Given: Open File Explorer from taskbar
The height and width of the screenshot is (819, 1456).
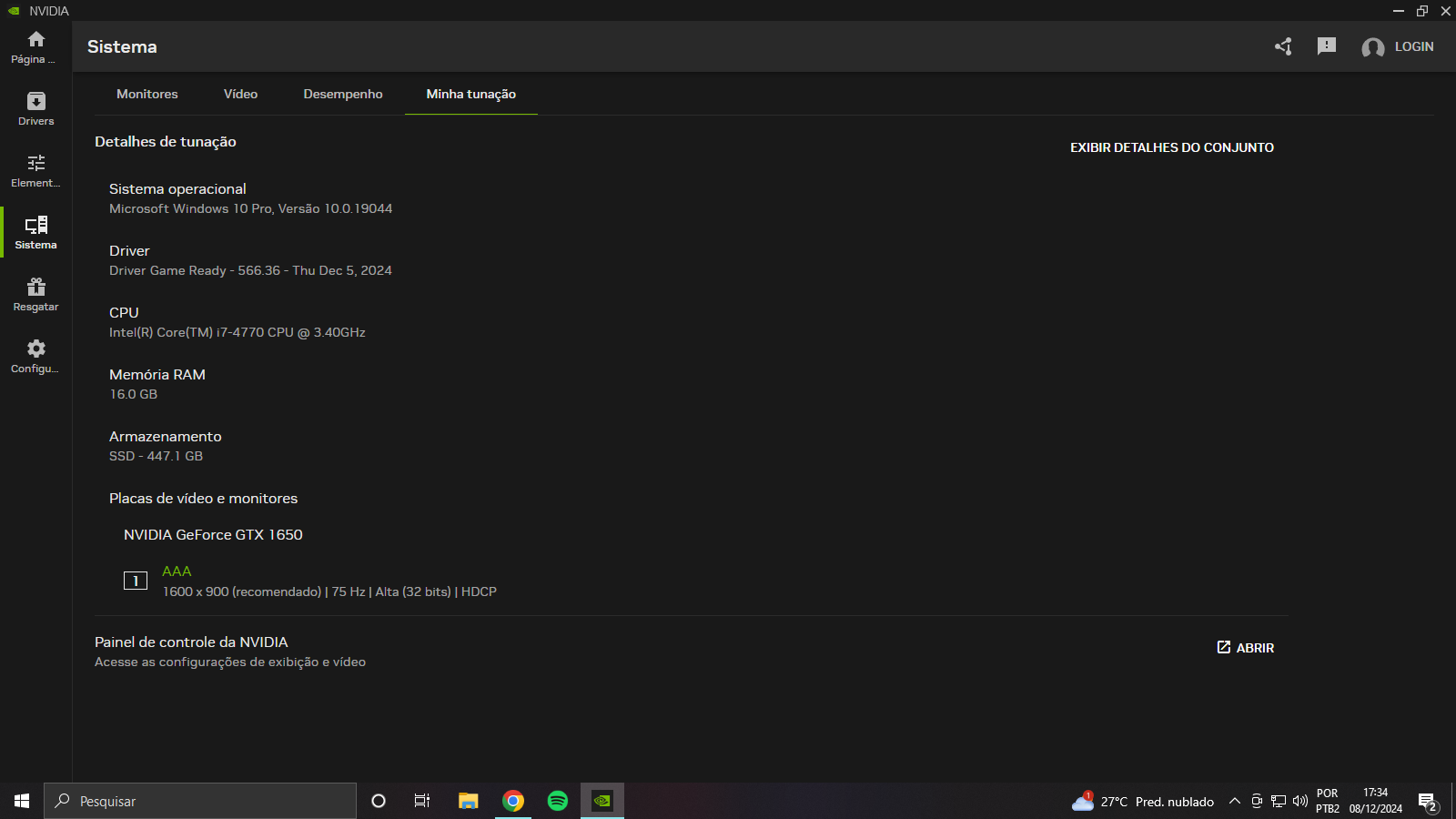Looking at the screenshot, I should pos(468,801).
